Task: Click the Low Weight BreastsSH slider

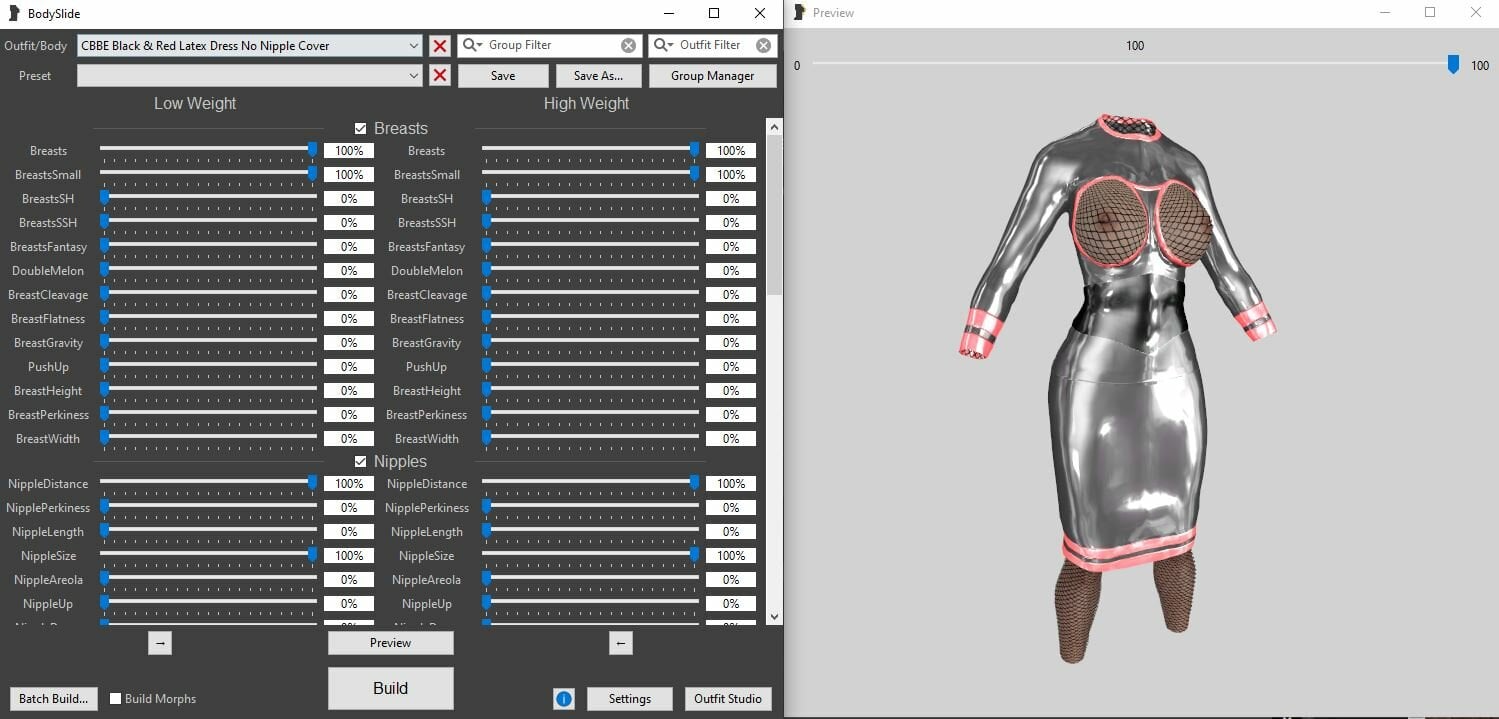Action: [208, 198]
